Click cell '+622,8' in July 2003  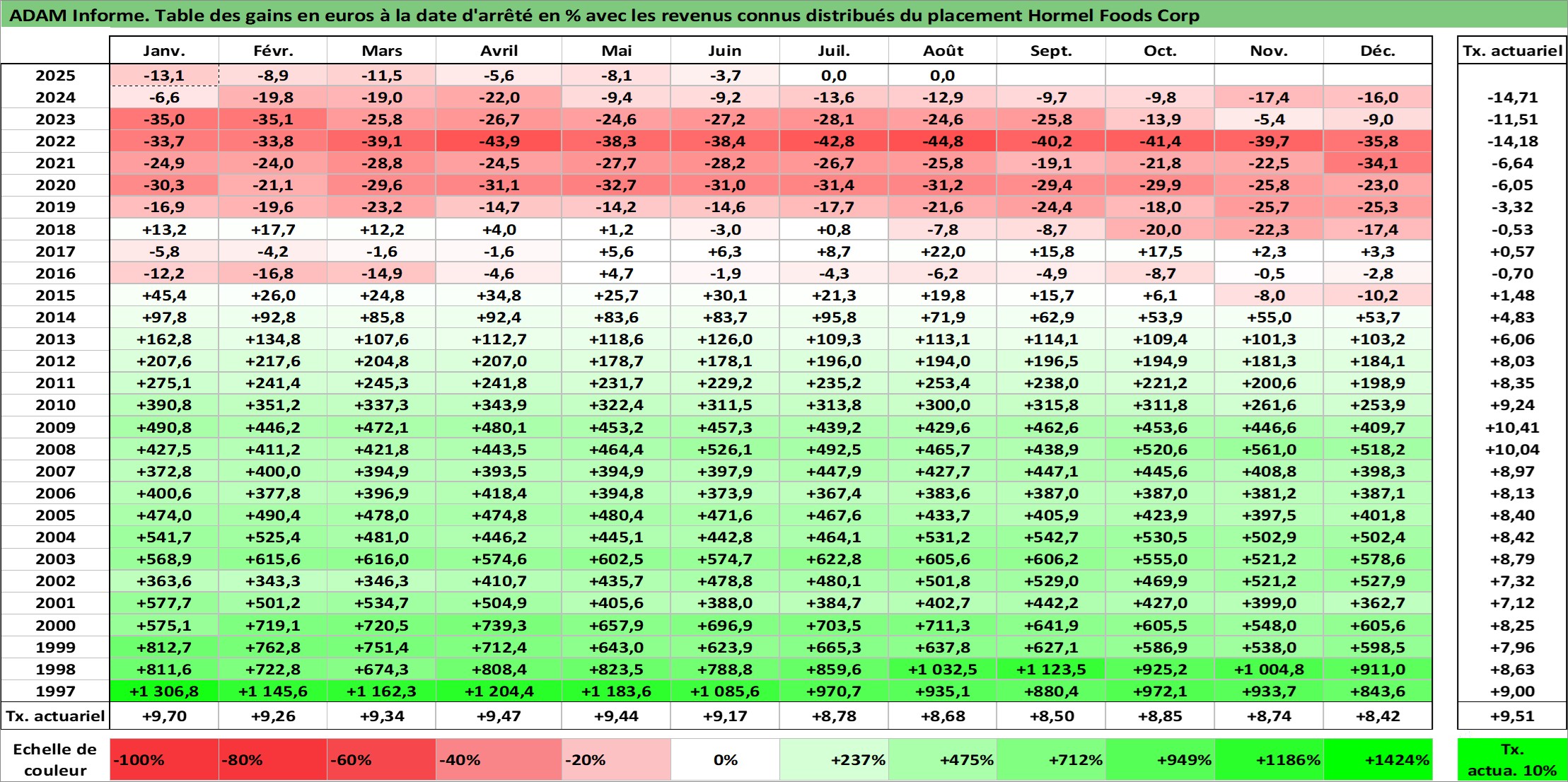pyautogui.click(x=834, y=559)
